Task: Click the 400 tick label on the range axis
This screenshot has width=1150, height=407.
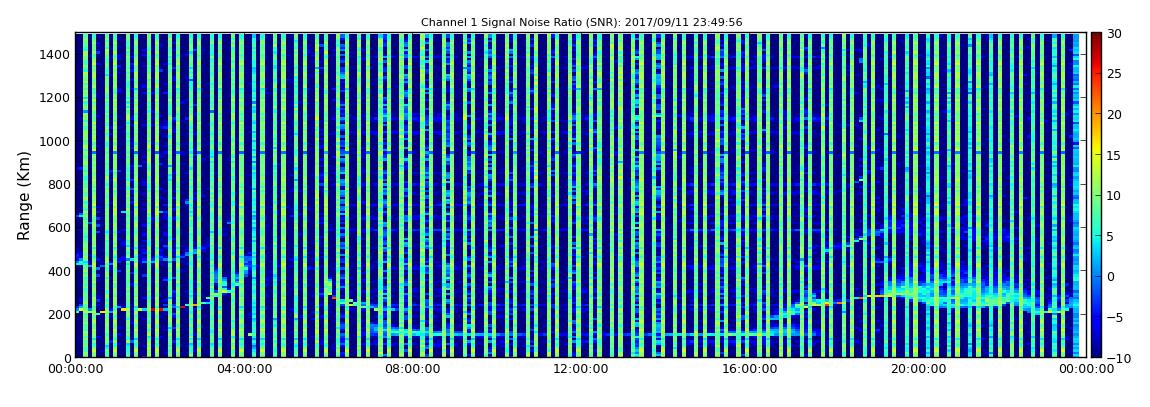Action: [59, 271]
